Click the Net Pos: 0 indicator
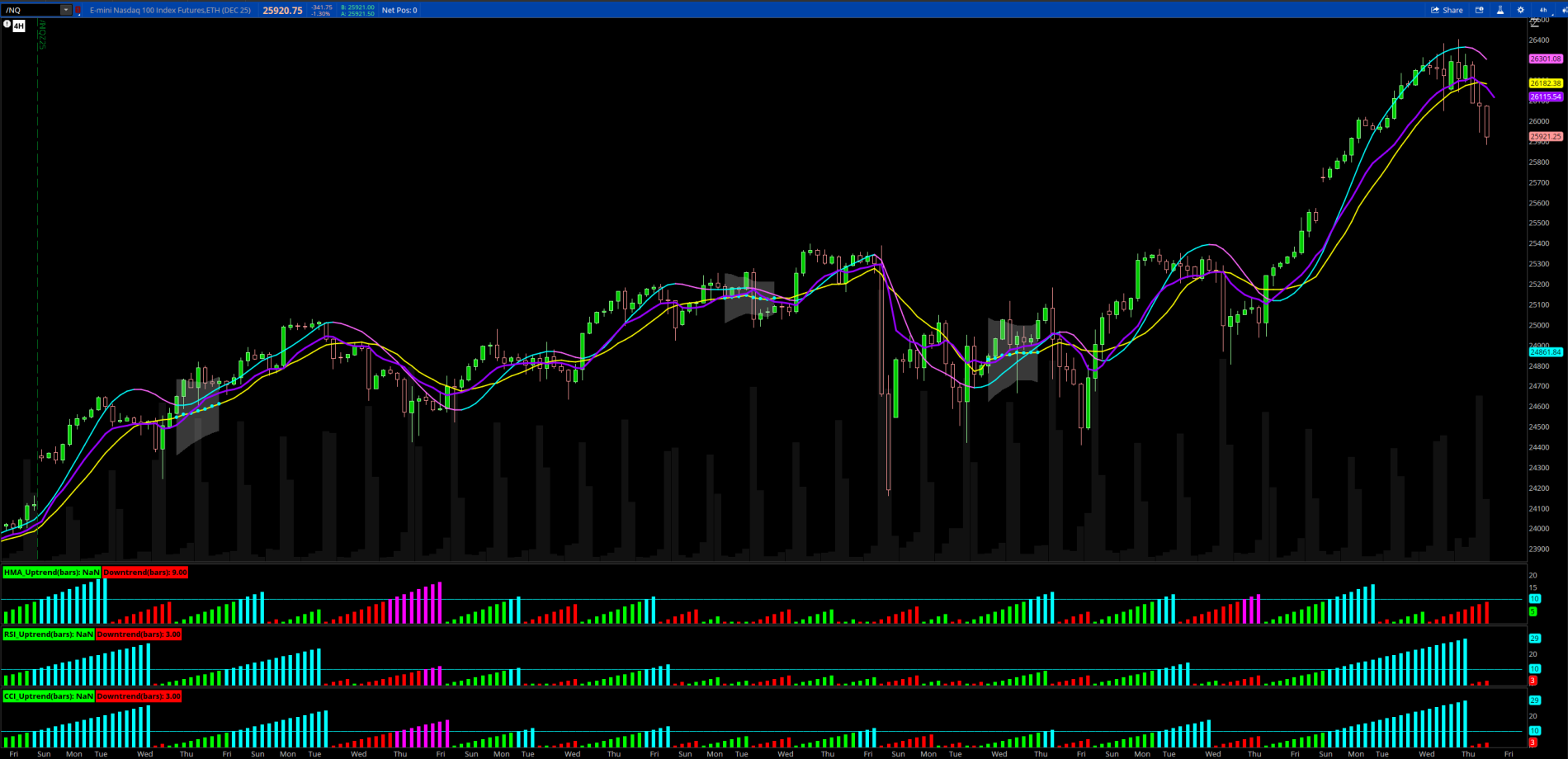 point(399,11)
